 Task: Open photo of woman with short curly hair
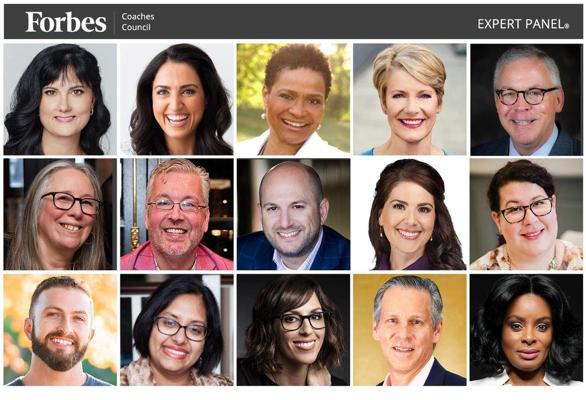293,99
